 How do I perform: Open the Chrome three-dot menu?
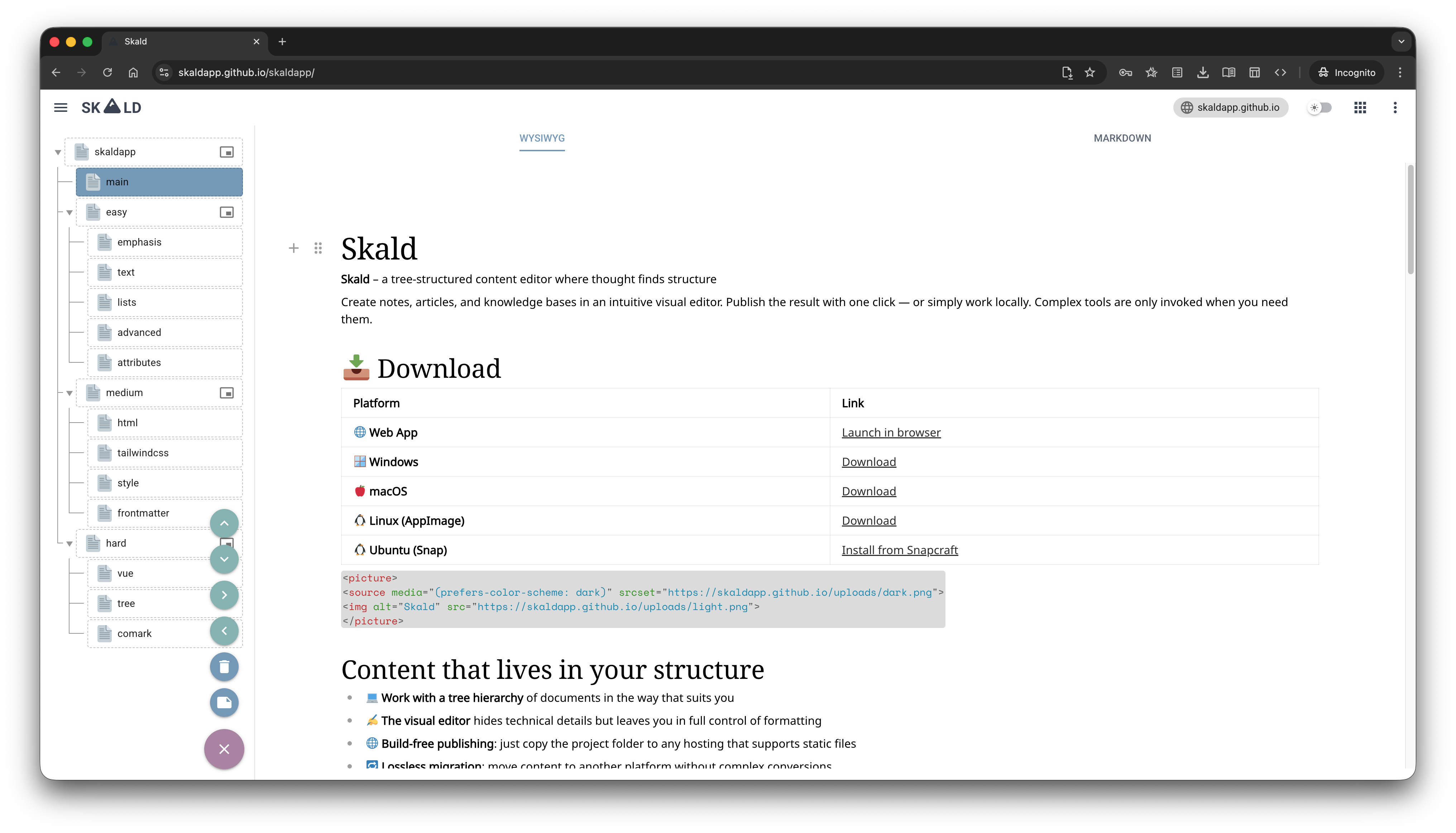point(1400,73)
